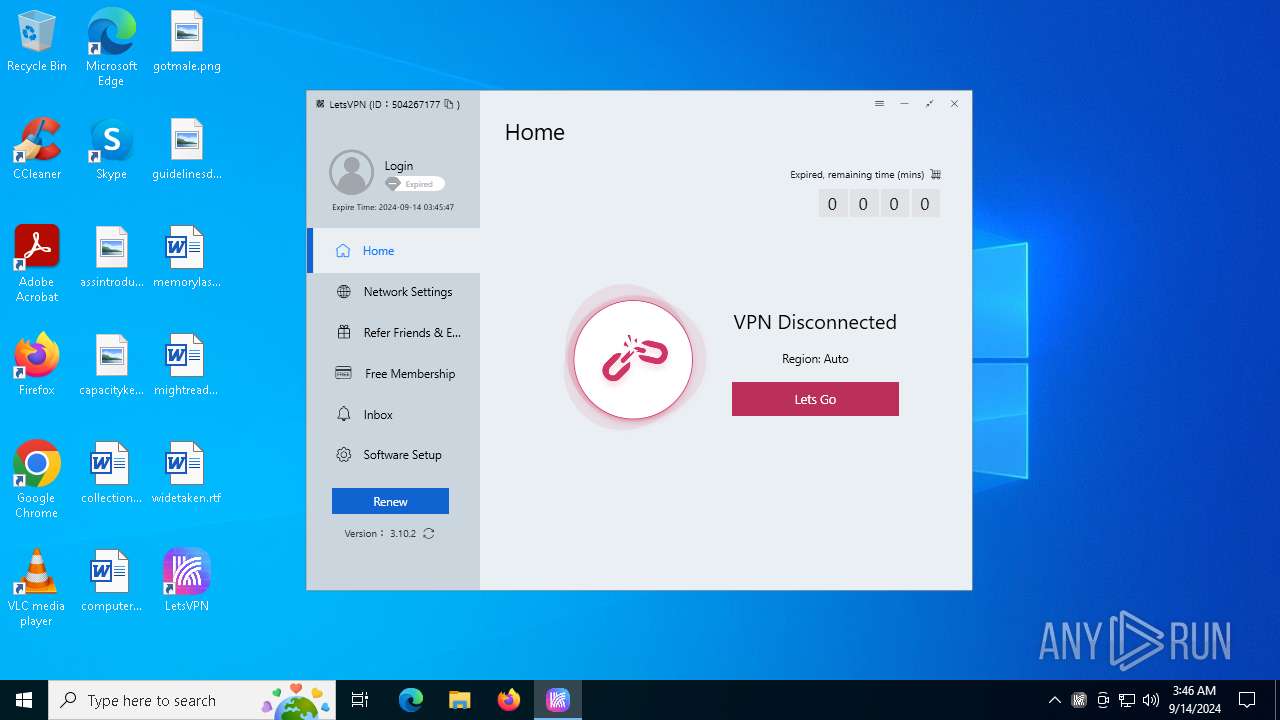Select the LetsVPN desktop shortcut
This screenshot has width=1280, height=720.
[x=186, y=580]
